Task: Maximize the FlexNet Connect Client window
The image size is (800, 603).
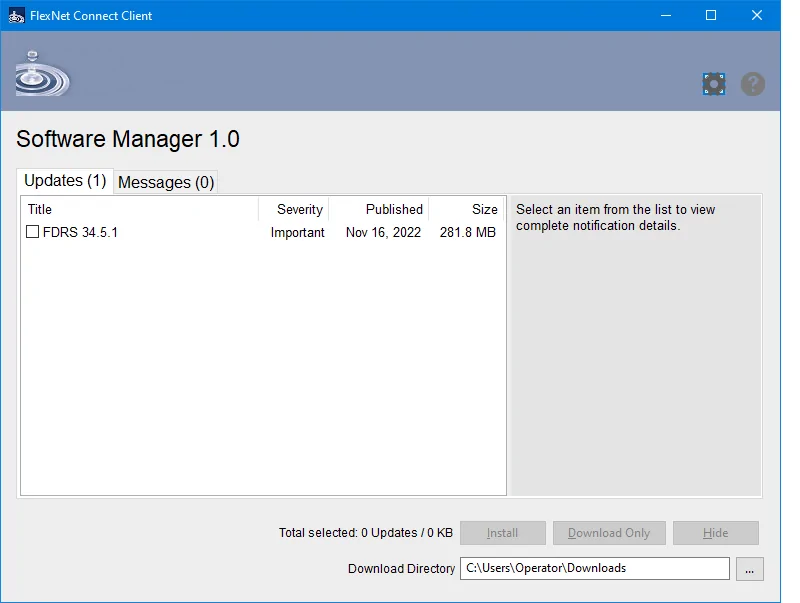Action: 711,16
